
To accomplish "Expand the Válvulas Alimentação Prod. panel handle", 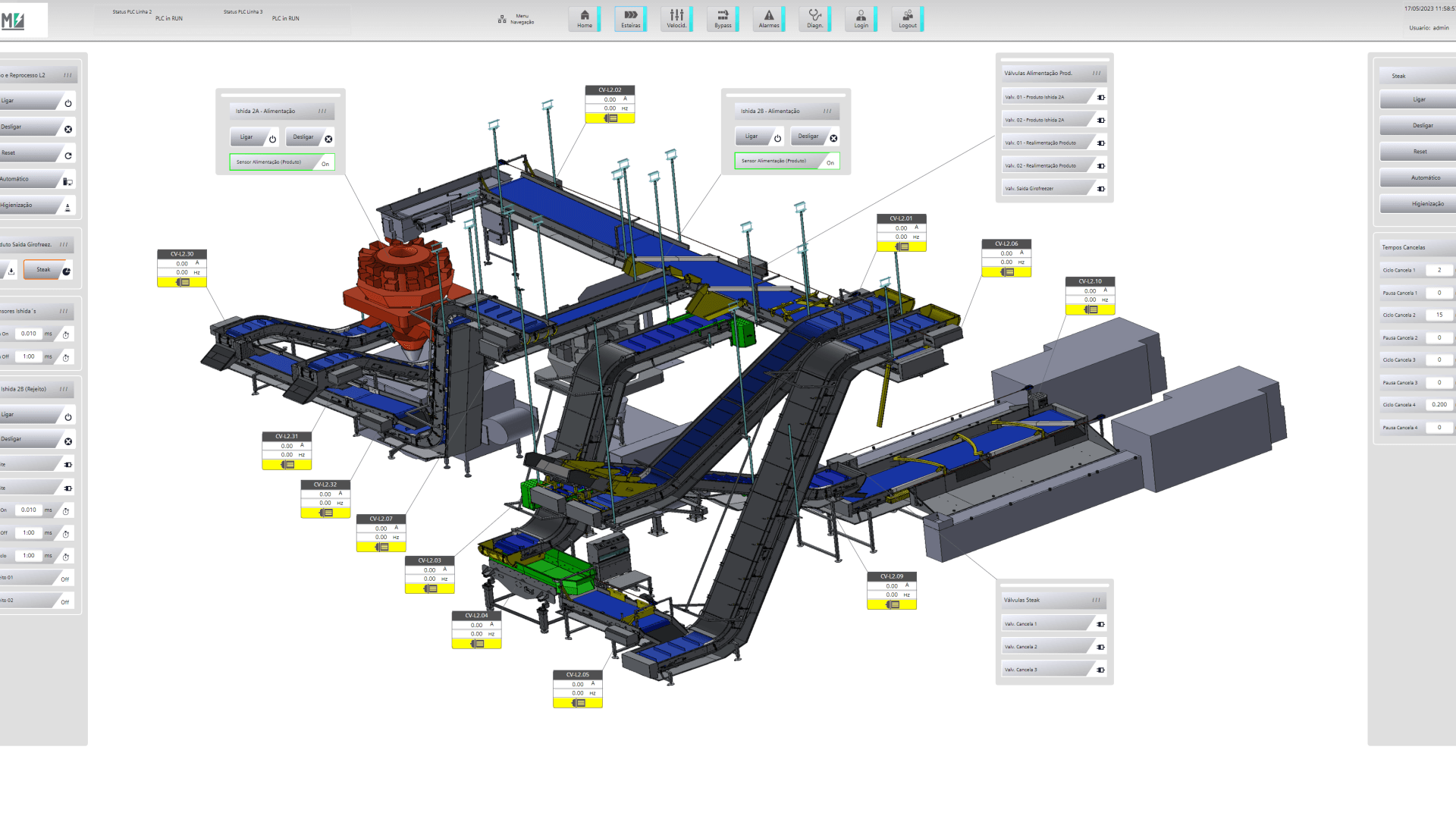I will click(1097, 74).
